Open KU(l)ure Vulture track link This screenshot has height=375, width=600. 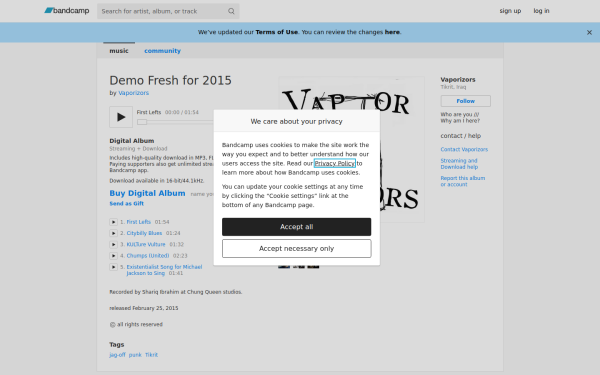click(x=146, y=244)
